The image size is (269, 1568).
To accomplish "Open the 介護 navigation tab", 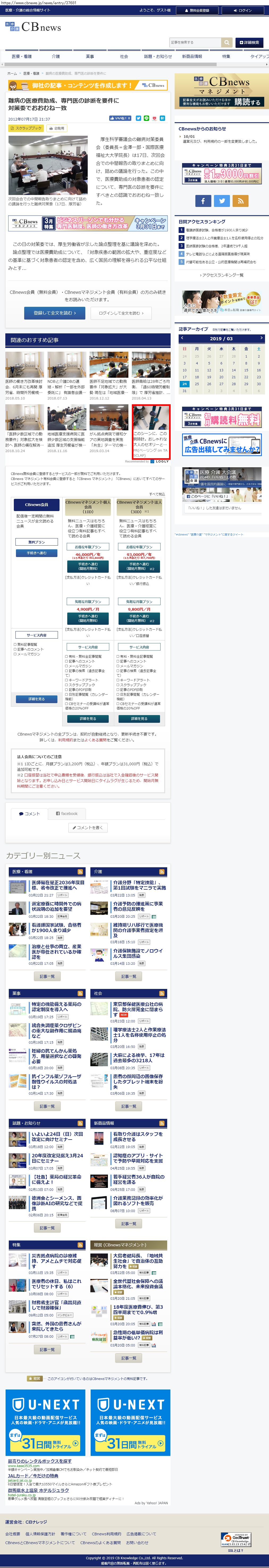I will tap(56, 56).
